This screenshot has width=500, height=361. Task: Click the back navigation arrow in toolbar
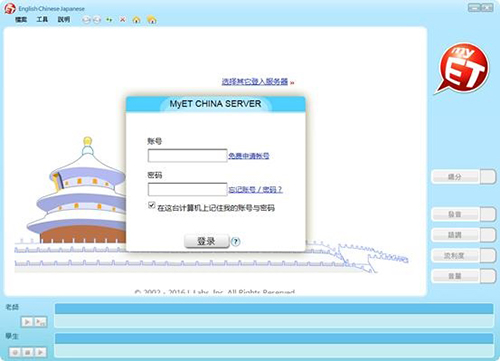[86, 20]
